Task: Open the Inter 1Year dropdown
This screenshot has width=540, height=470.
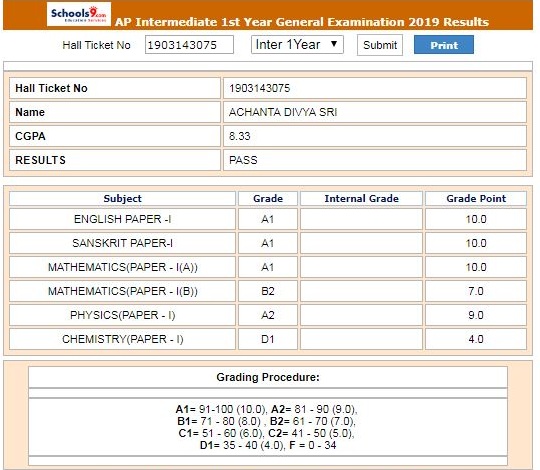Action: pyautogui.click(x=297, y=45)
